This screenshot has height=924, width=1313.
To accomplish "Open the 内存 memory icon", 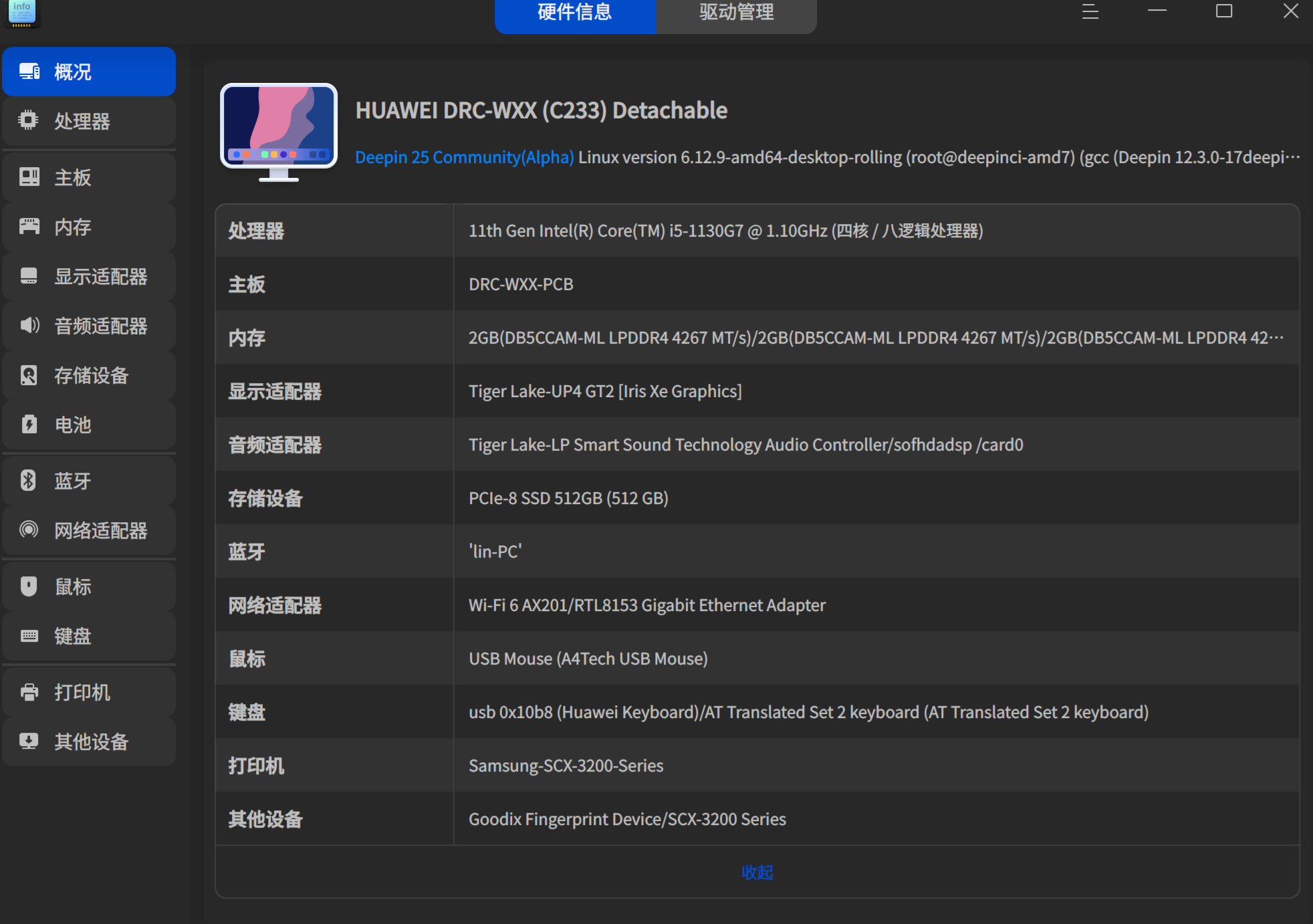I will [x=29, y=226].
